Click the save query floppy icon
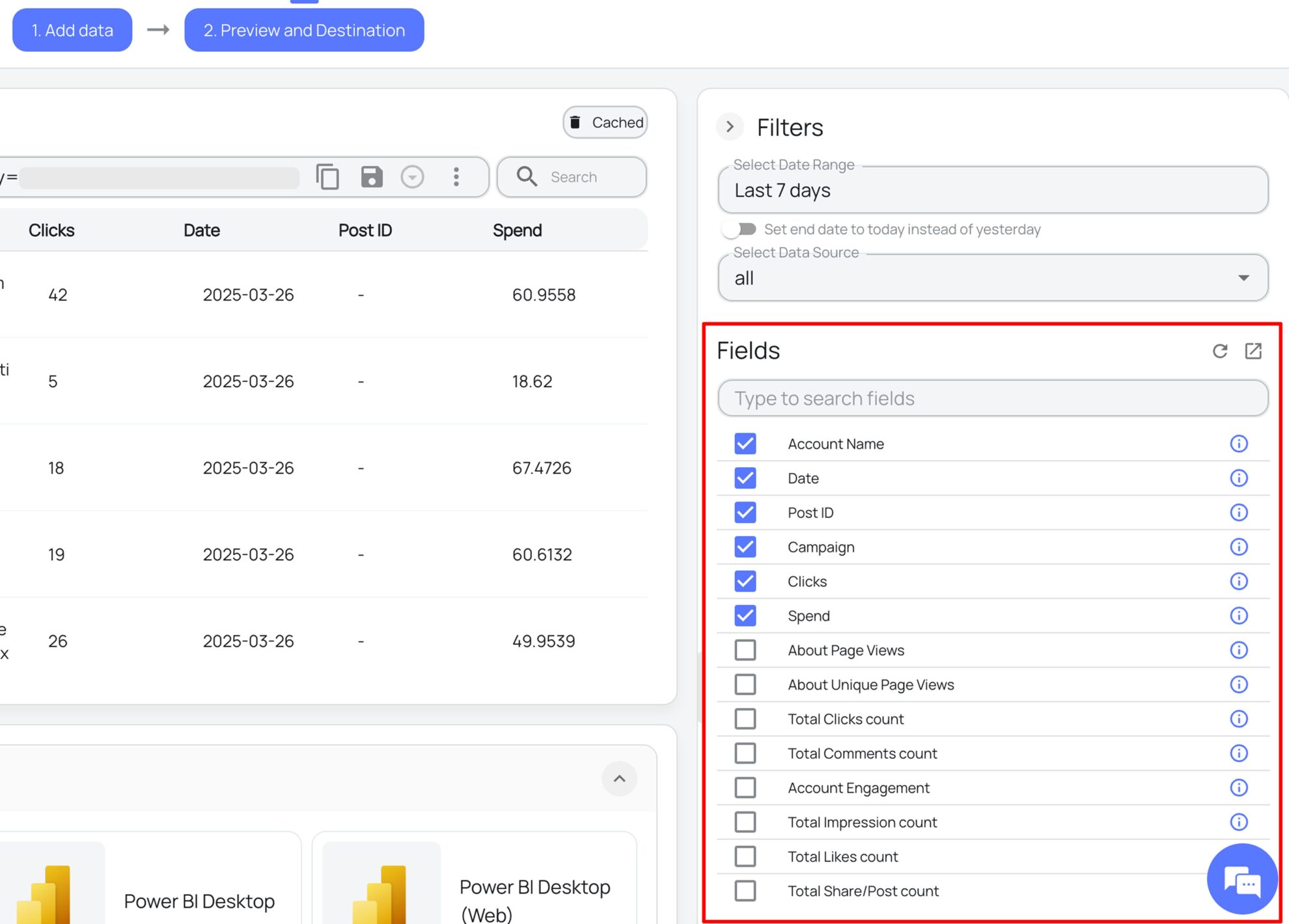 [371, 177]
